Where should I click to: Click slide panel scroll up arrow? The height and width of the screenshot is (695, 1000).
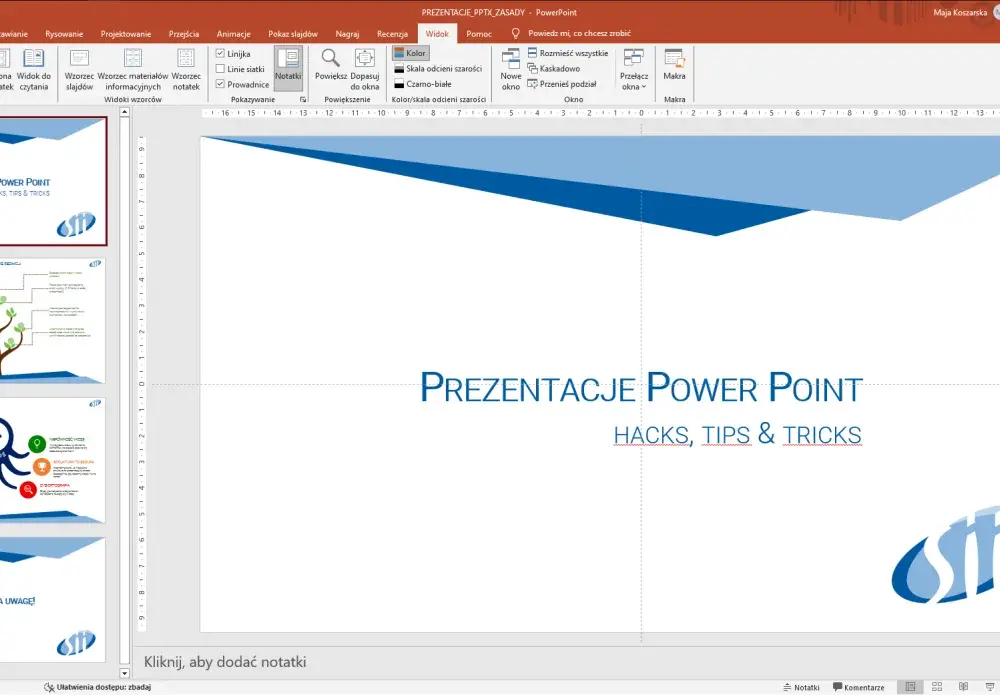[x=124, y=112]
